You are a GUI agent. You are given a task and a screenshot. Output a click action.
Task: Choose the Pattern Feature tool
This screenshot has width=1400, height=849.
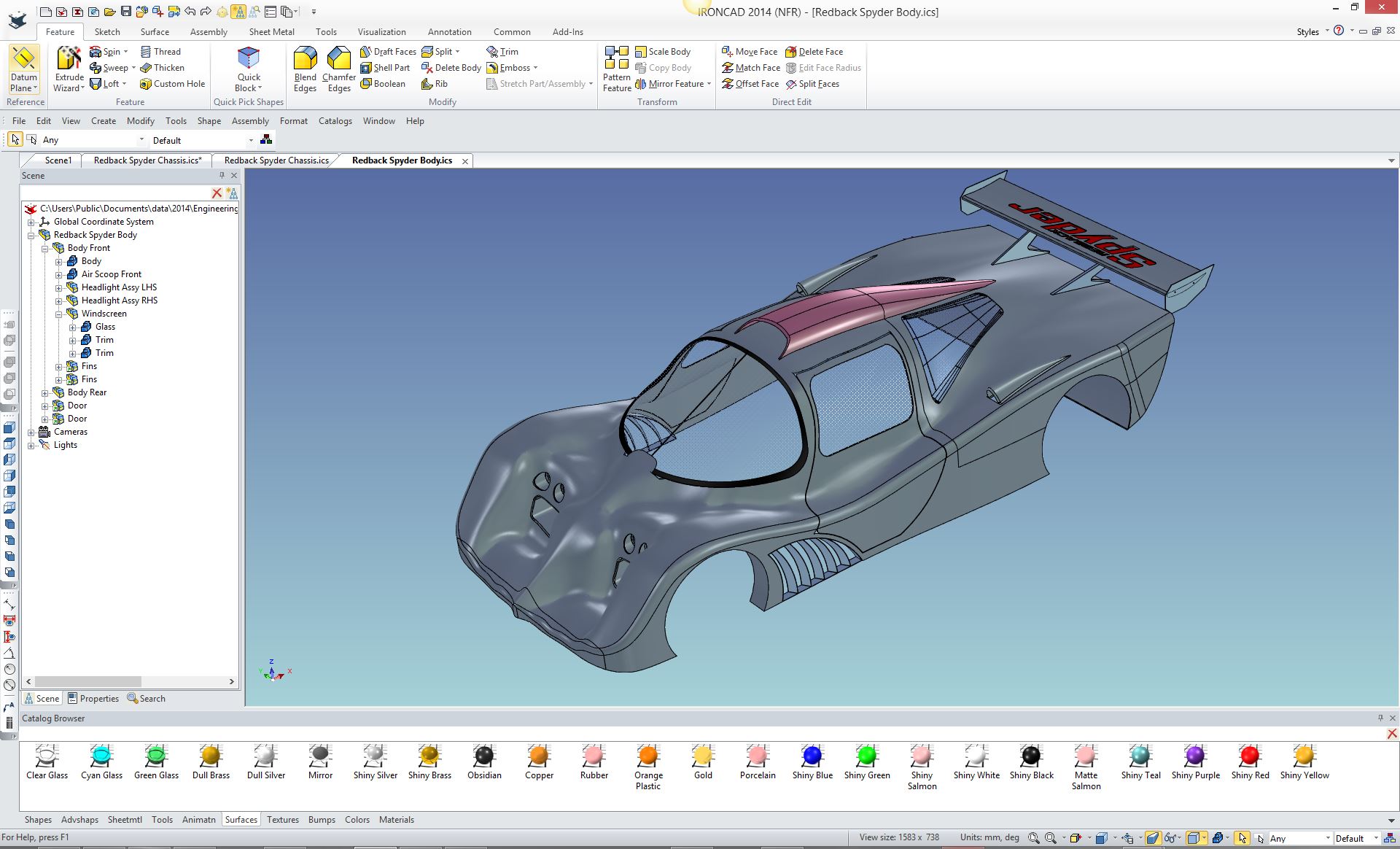616,69
